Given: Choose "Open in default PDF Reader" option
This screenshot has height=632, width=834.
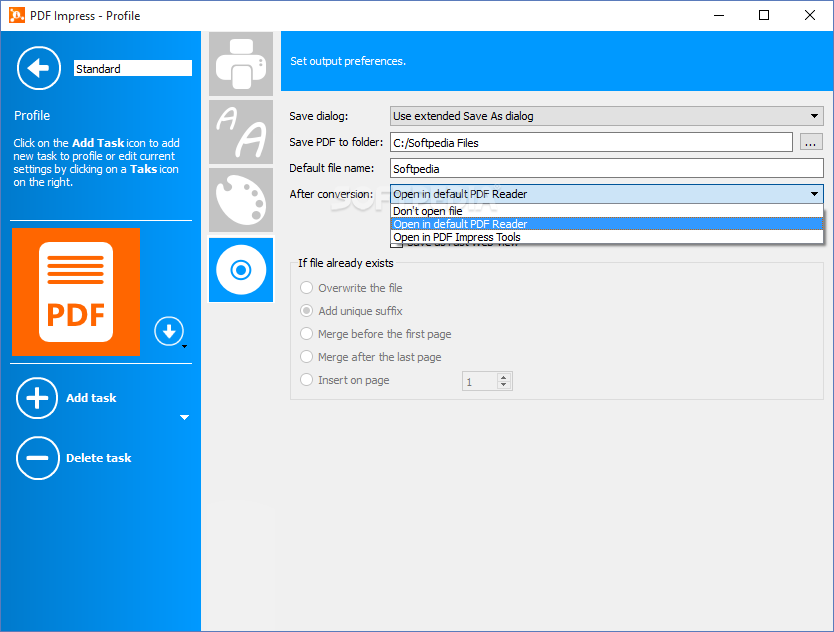Looking at the screenshot, I should coord(606,224).
